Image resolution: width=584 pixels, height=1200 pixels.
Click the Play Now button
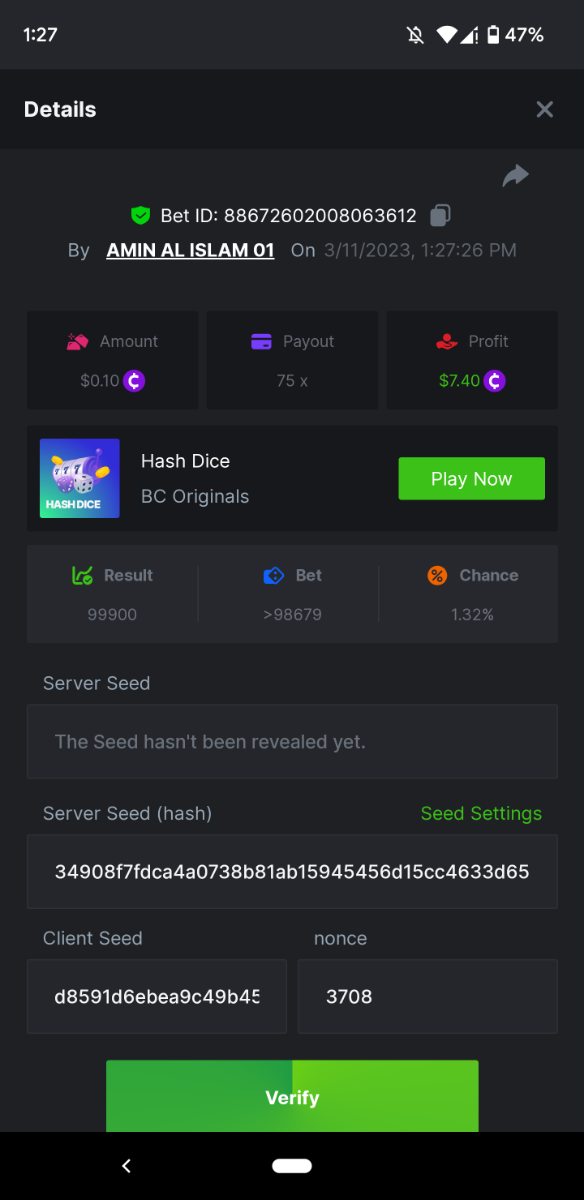pos(472,479)
